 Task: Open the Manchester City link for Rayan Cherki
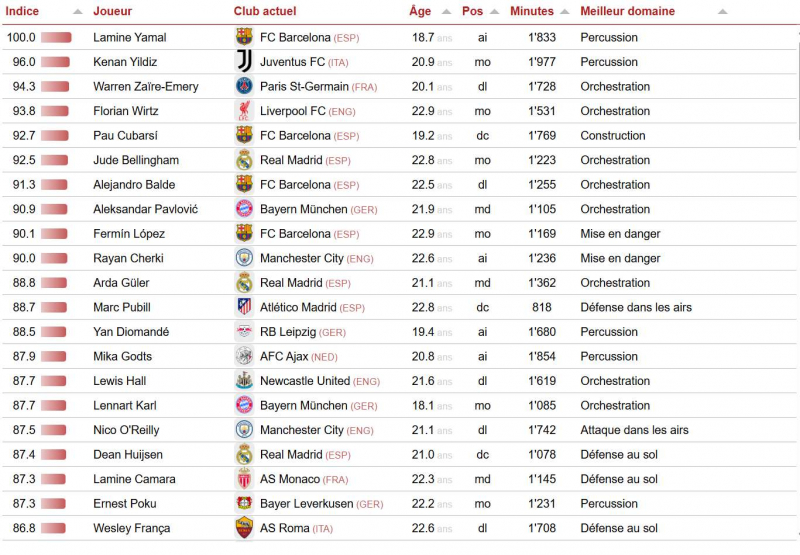[x=301, y=258]
